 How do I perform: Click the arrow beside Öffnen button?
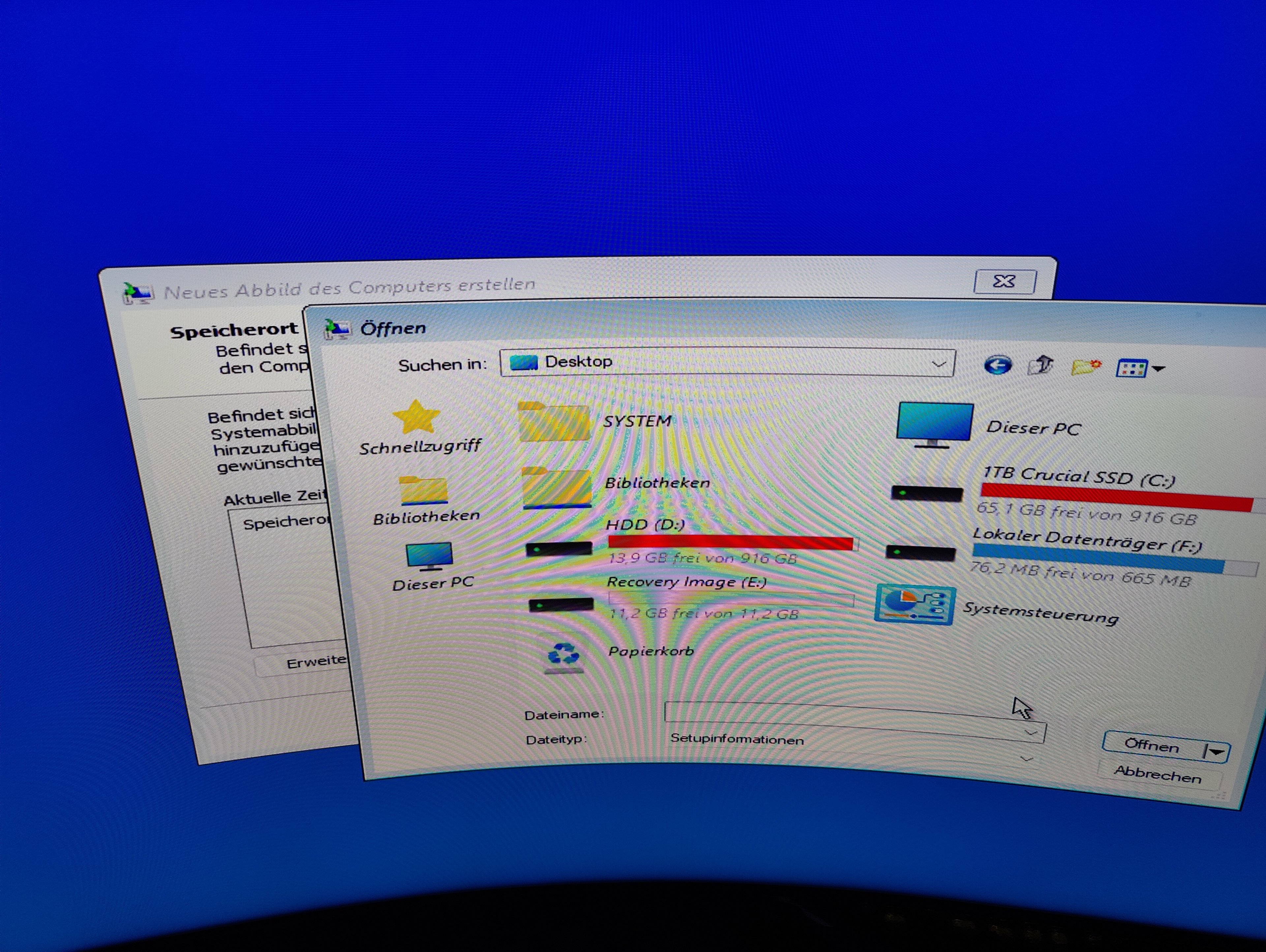pyautogui.click(x=1217, y=751)
